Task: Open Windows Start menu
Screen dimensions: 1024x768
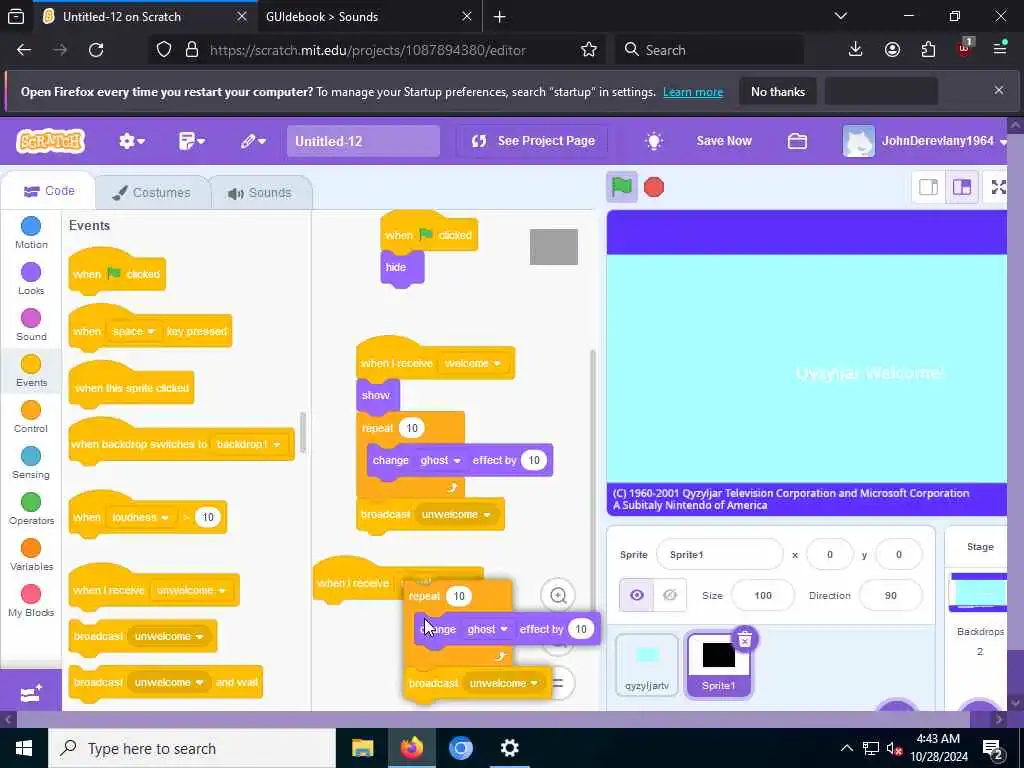Action: pyautogui.click(x=24, y=748)
